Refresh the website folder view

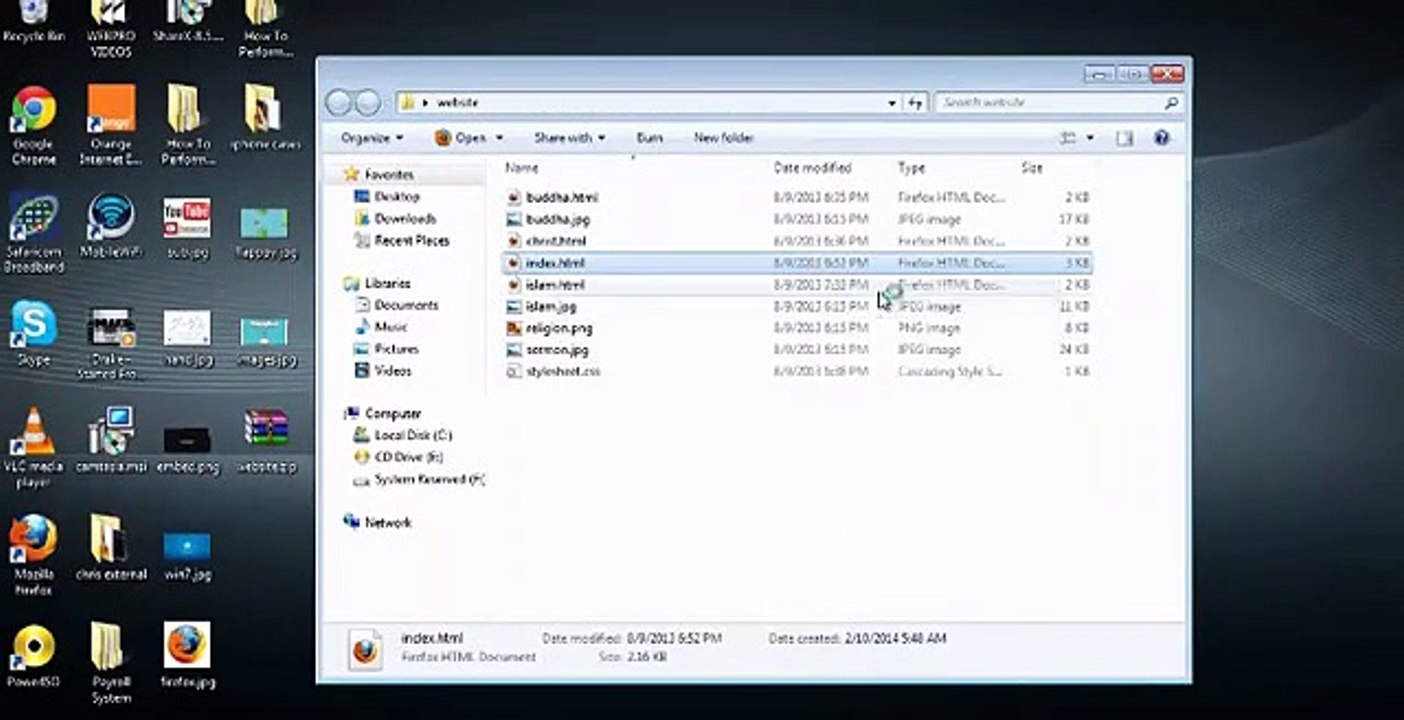tap(916, 103)
